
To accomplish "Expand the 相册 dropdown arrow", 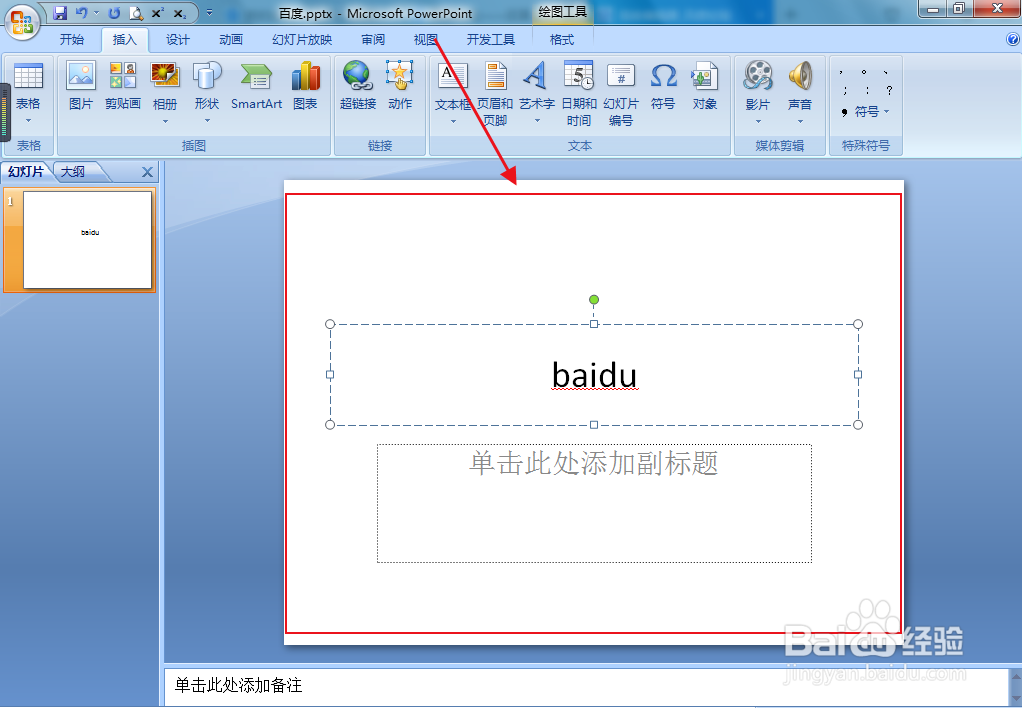I will pyautogui.click(x=165, y=122).
